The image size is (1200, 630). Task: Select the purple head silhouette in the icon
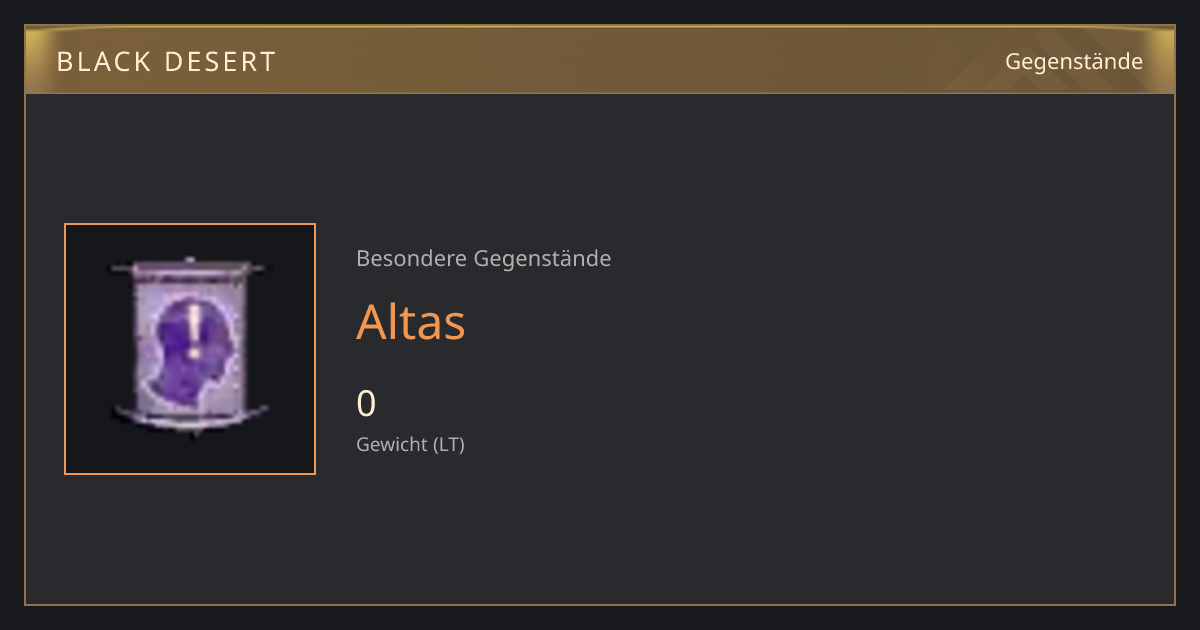(x=191, y=345)
